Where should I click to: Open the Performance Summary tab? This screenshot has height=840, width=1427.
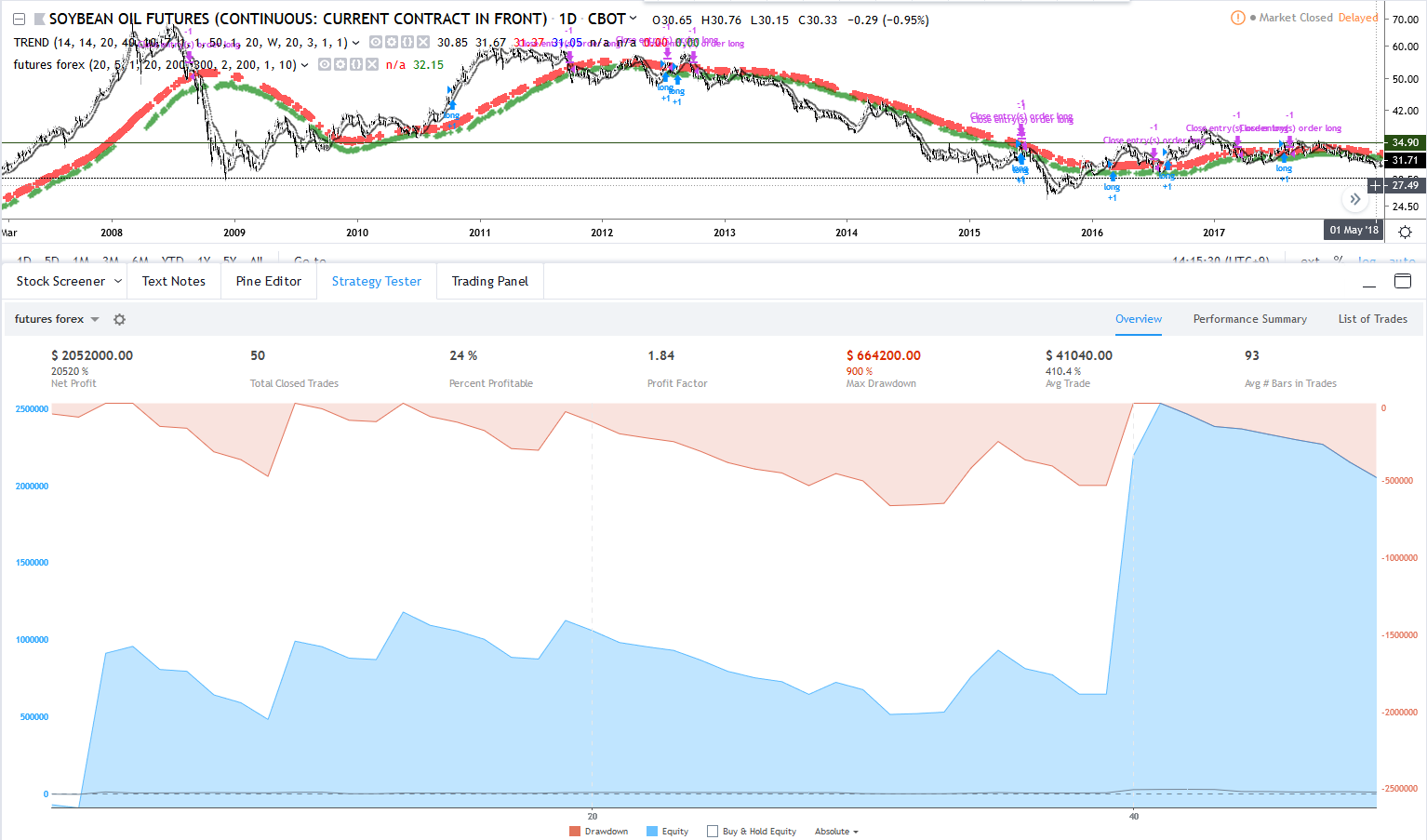pos(1249,319)
